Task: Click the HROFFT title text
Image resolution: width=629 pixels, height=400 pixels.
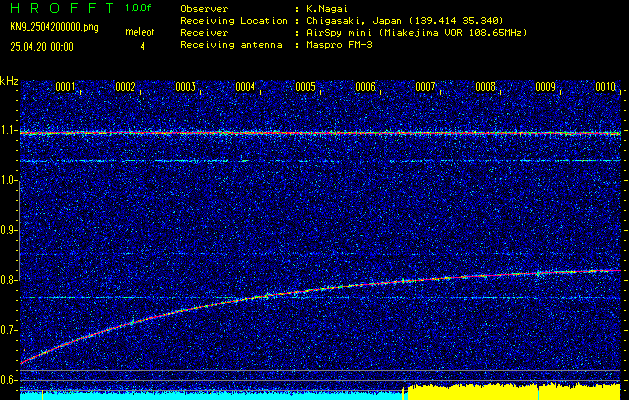Action: (x=63, y=8)
